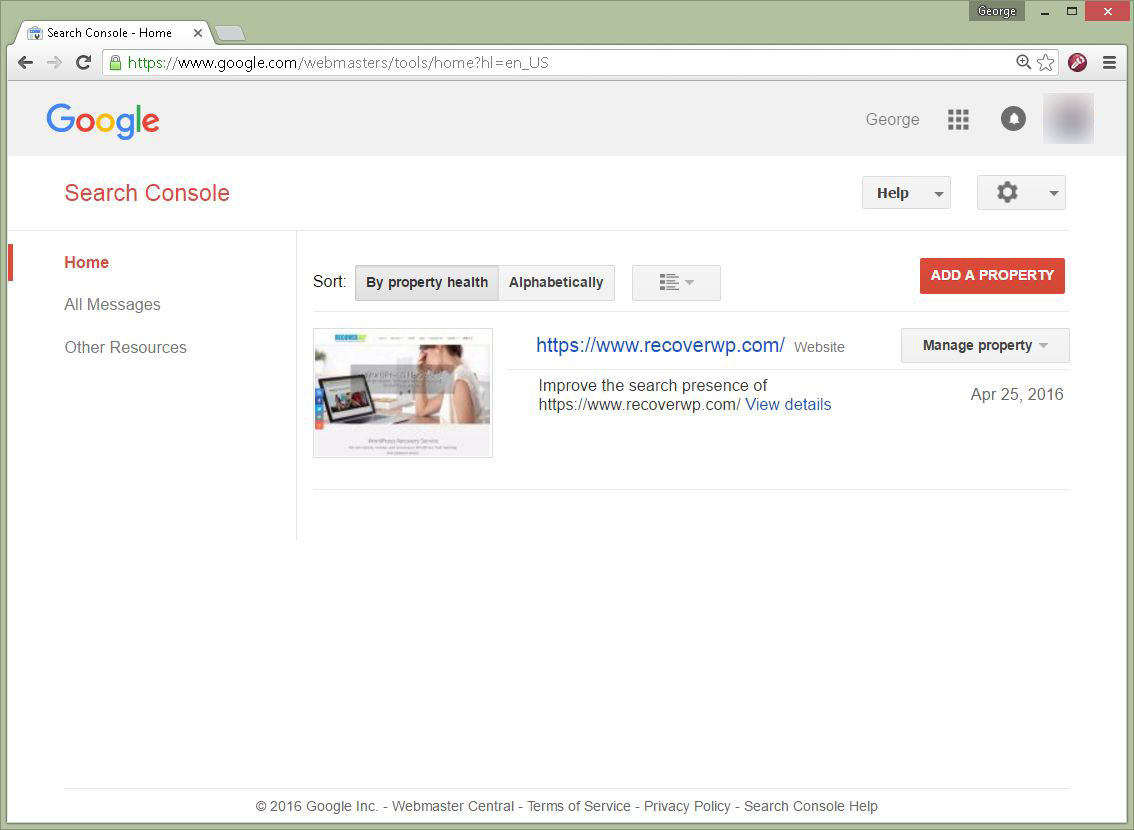Click the Google logo
Viewport: 1134px width, 830px height.
[103, 121]
